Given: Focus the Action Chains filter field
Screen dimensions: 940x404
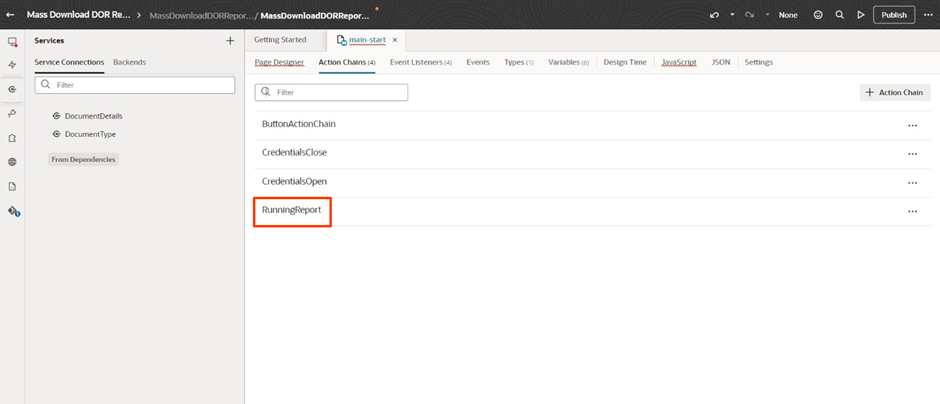Looking at the screenshot, I should [x=332, y=92].
